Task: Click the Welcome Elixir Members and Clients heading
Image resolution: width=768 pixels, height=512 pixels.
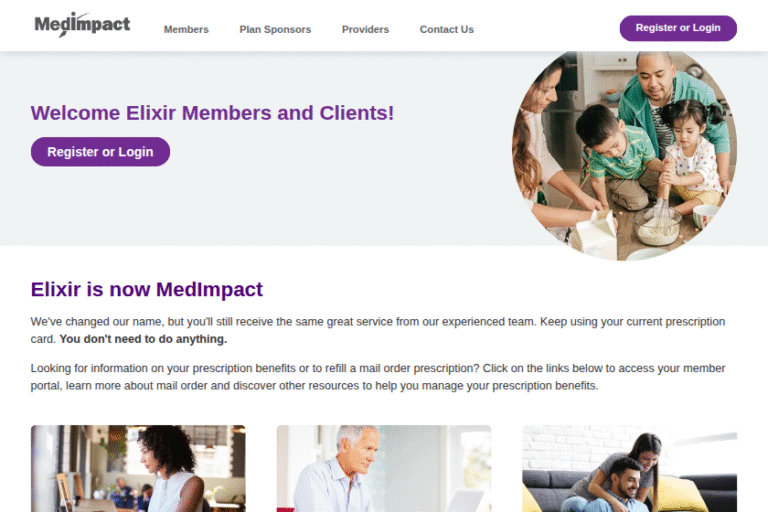Action: click(x=212, y=113)
